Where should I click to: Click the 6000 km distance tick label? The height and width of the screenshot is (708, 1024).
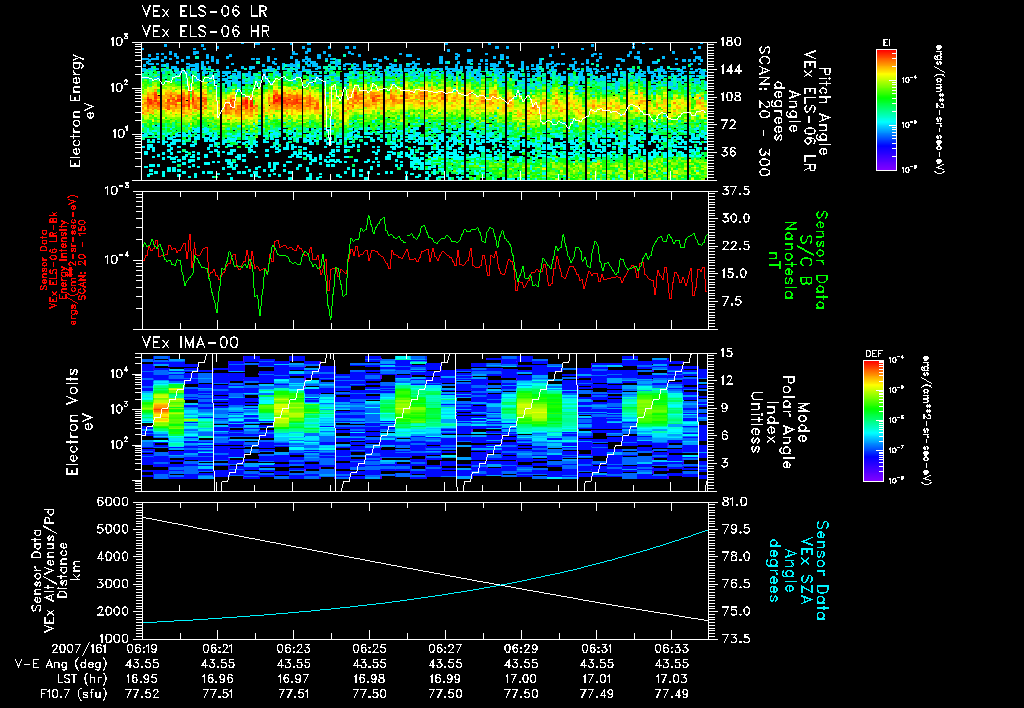111,502
